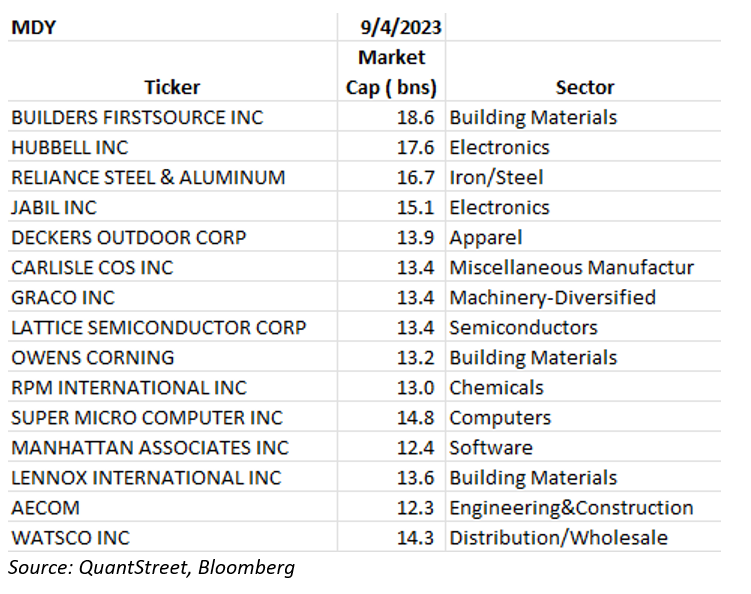The height and width of the screenshot is (594, 751).
Task: Click the Sector column header
Action: (584, 87)
